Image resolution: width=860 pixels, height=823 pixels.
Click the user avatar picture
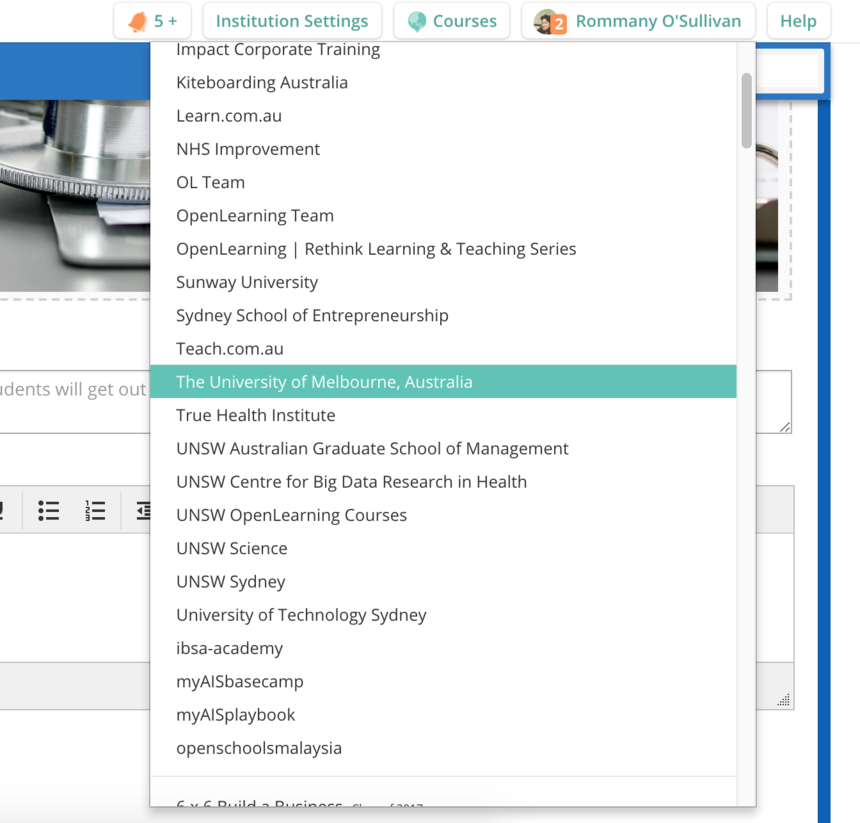tap(544, 21)
